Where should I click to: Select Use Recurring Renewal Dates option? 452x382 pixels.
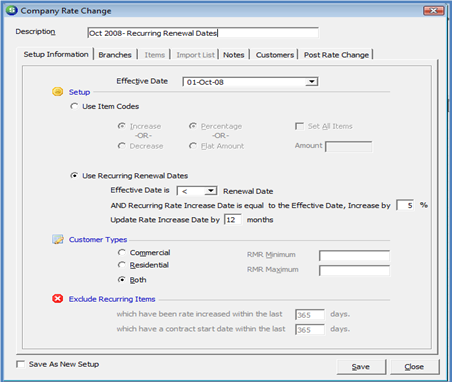74,175
